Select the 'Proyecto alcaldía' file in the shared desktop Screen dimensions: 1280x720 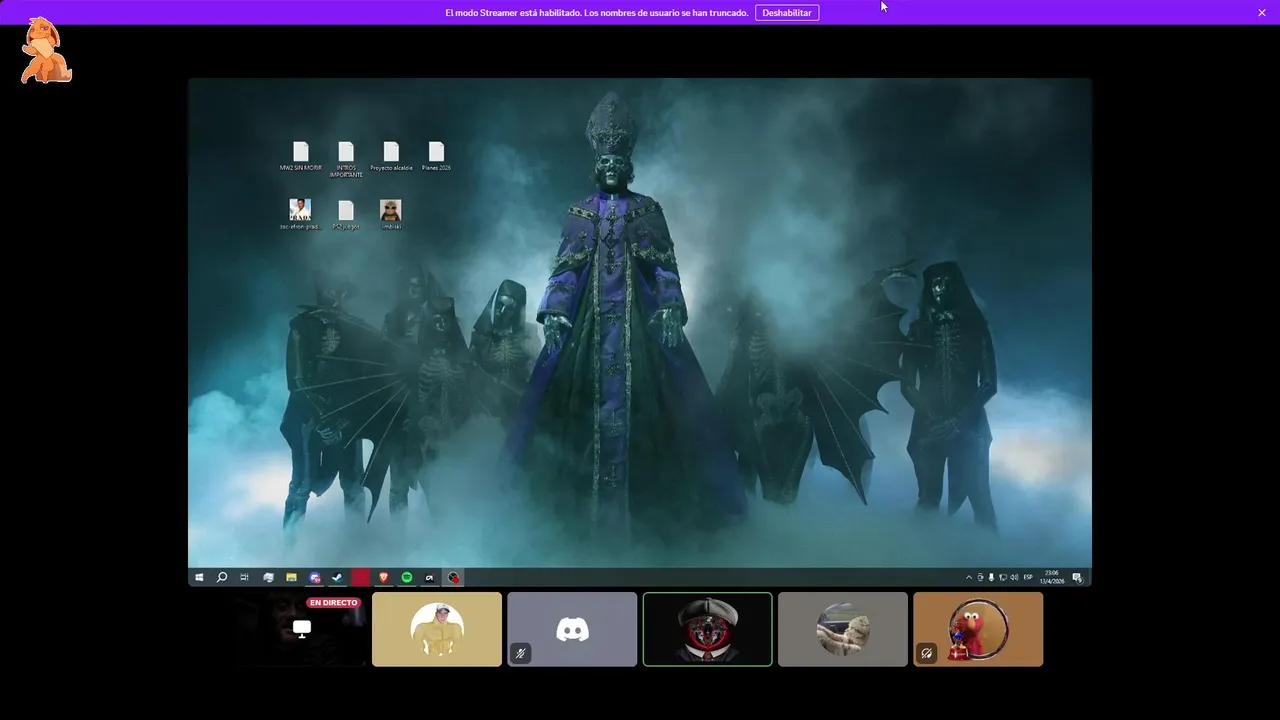point(391,156)
